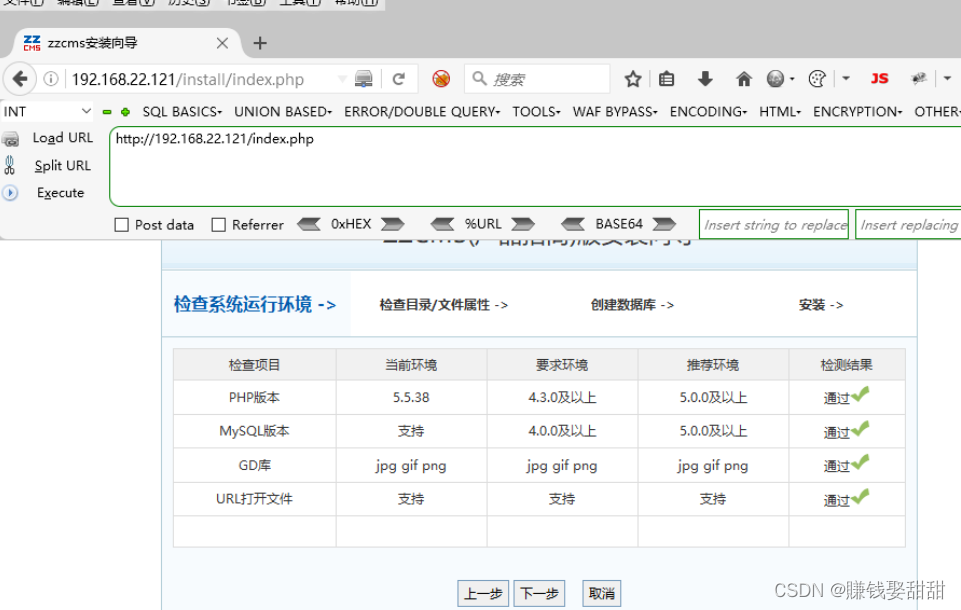Open downloads with the down arrow icon
Screen dimensions: 961x610
705,78
